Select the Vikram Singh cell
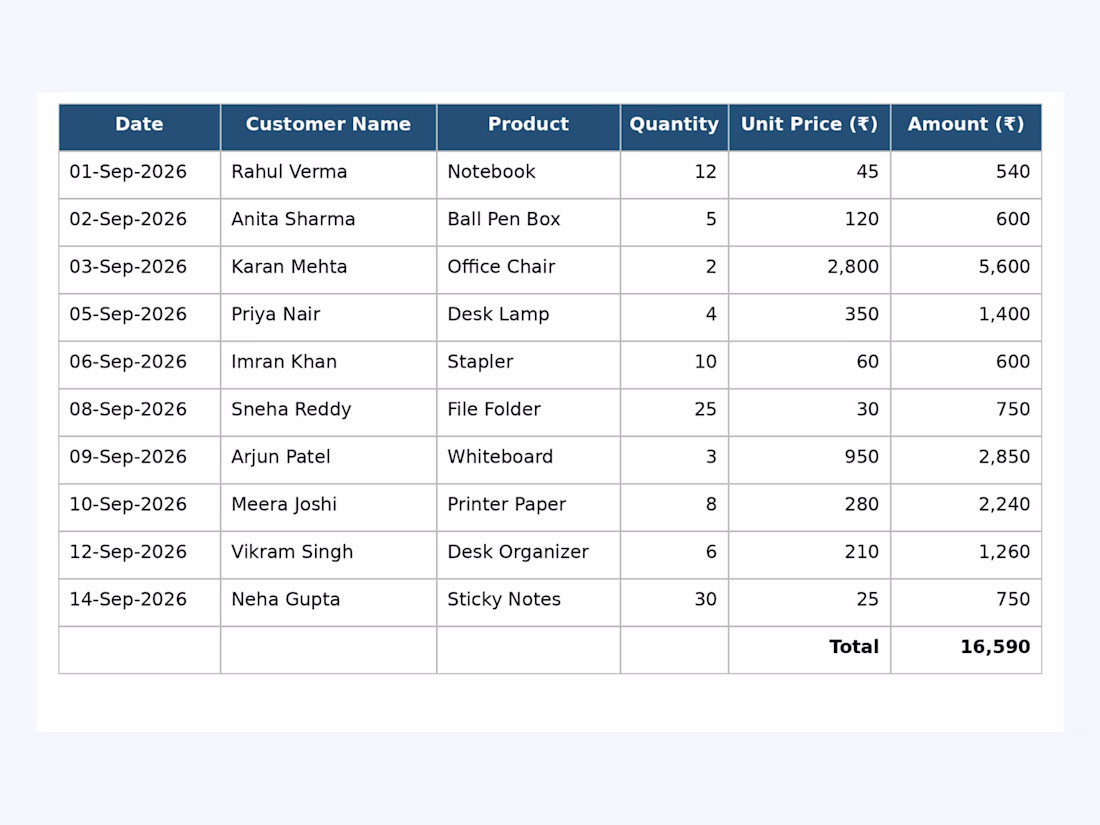Screen dimensions: 1100x825 coord(328,556)
